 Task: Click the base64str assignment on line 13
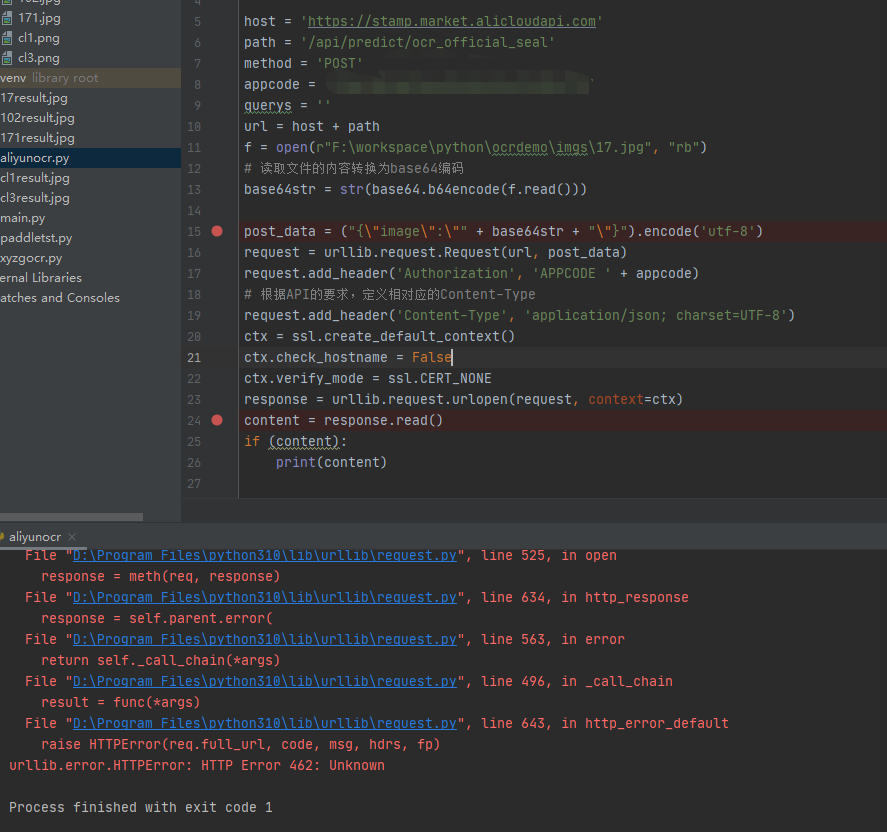point(415,189)
